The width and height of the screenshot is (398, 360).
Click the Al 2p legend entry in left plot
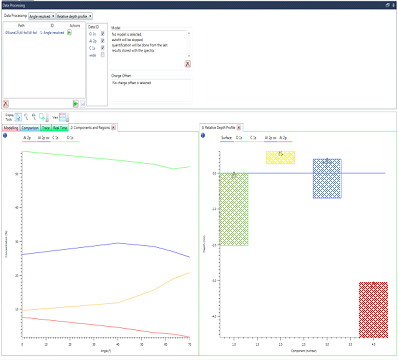[x=28, y=139]
